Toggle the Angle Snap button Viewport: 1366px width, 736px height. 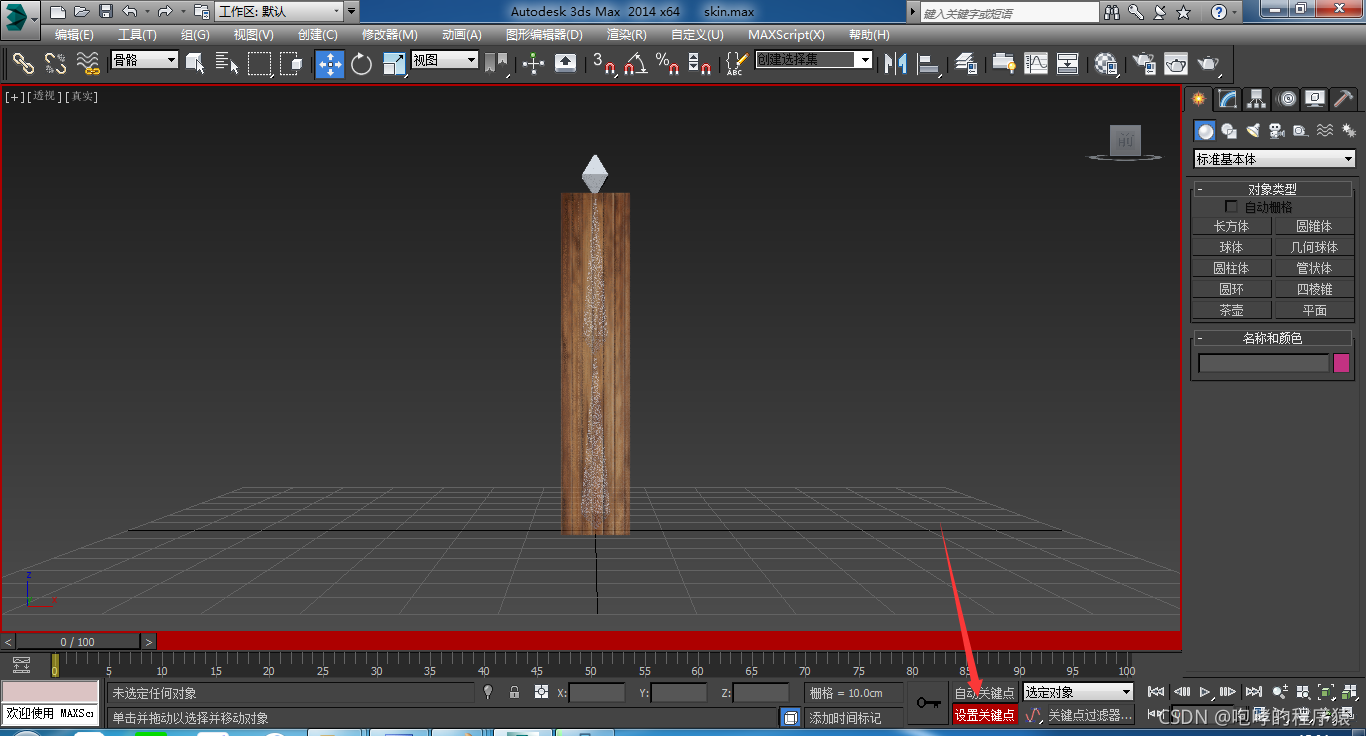tap(636, 64)
